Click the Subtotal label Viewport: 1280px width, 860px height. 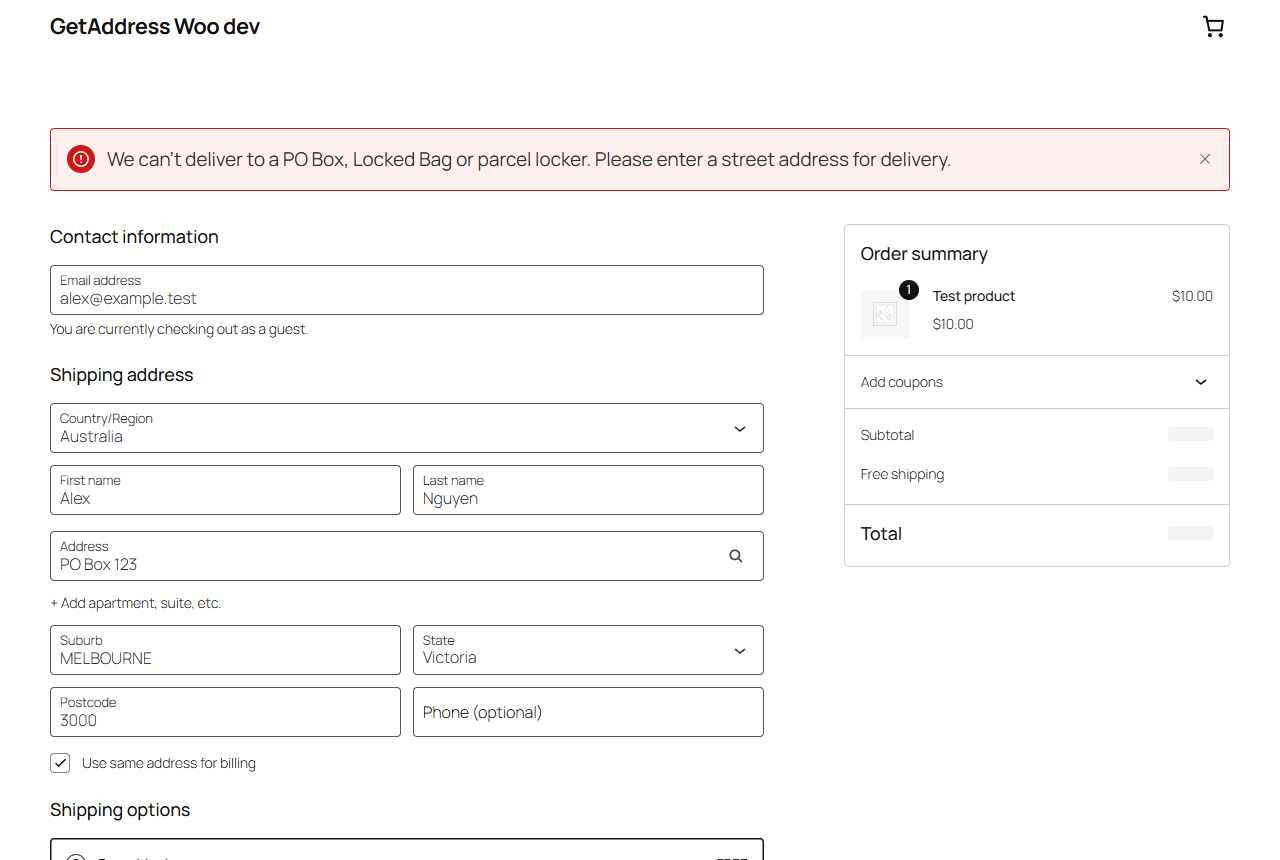click(888, 435)
